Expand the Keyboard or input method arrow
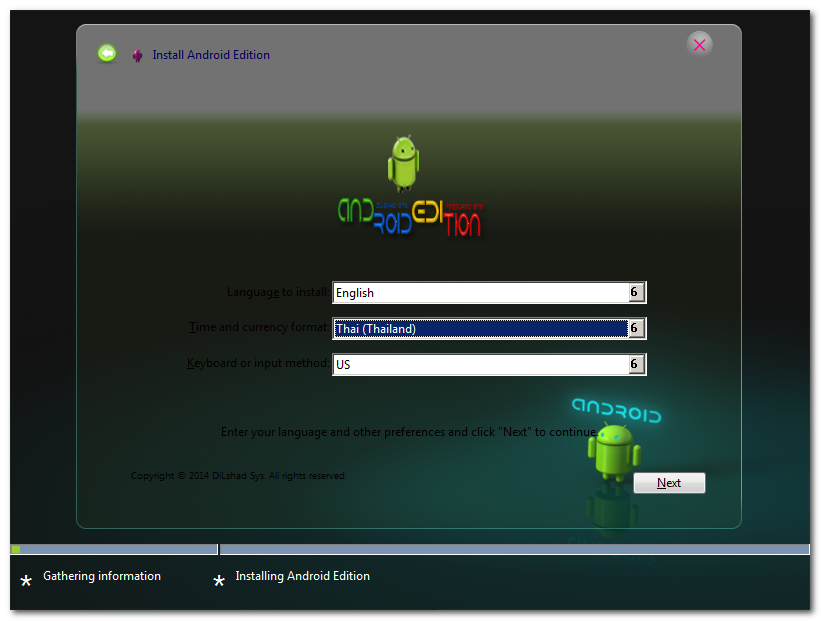Viewport: 821px width, 621px height. [636, 364]
